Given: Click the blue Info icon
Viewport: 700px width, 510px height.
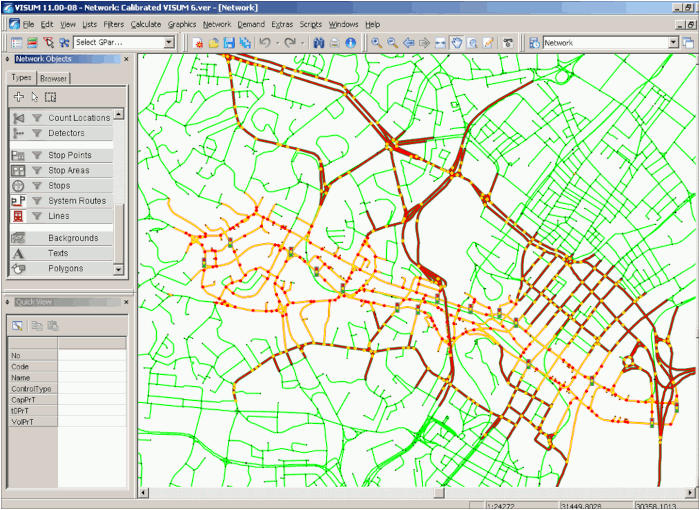Looking at the screenshot, I should (x=350, y=43).
